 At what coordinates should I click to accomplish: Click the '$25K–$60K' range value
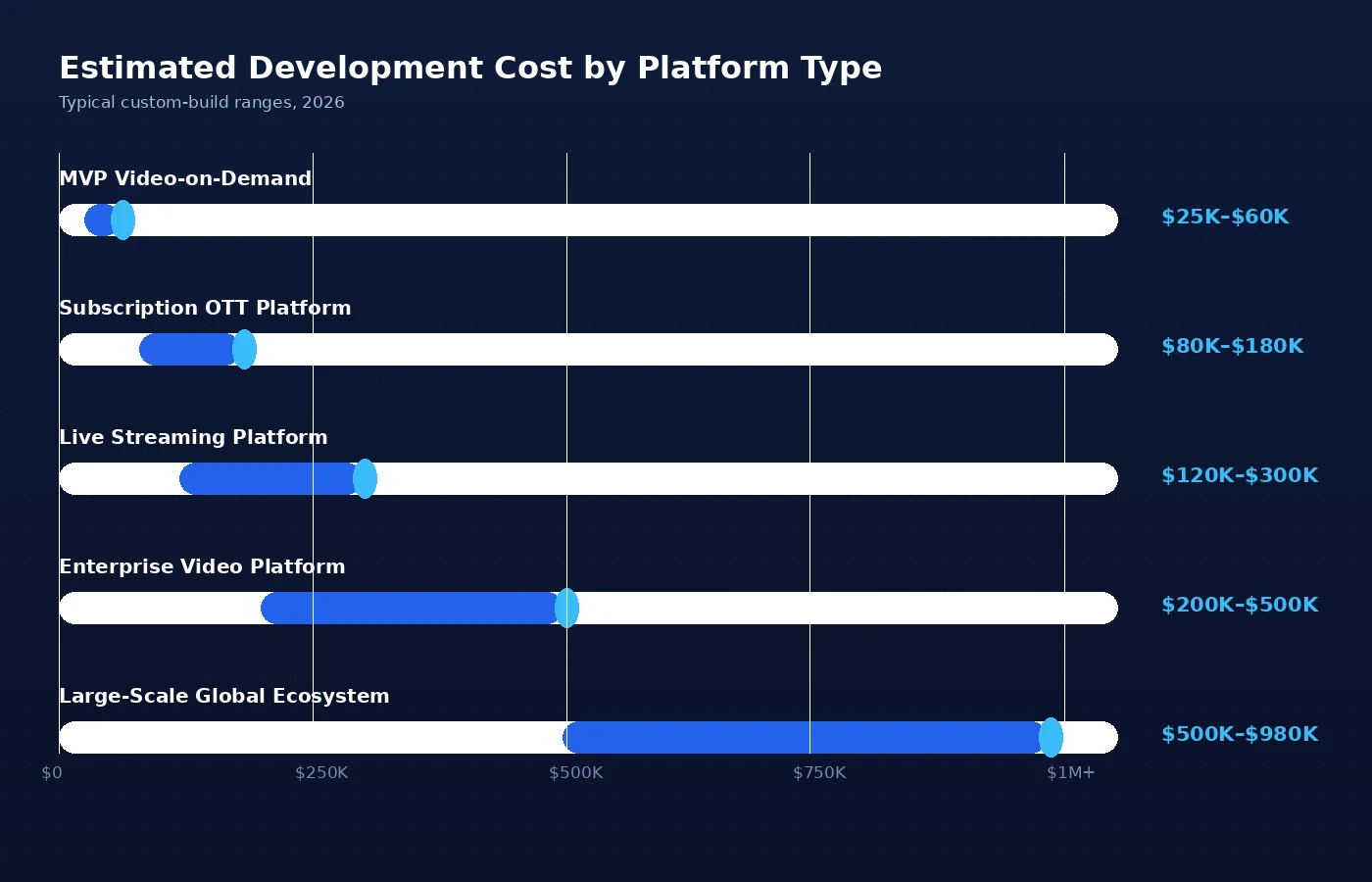coord(1225,217)
